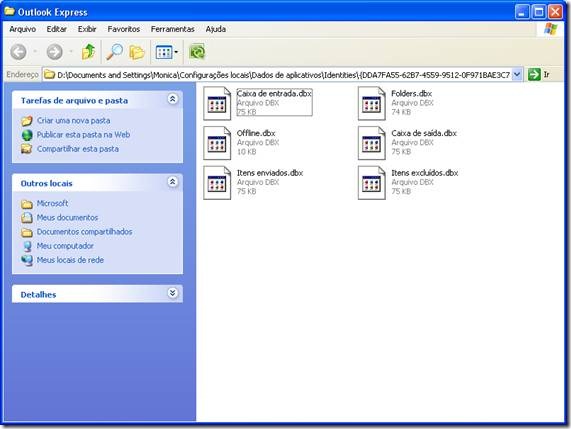
Task: Click inside the address path field
Action: coord(283,75)
